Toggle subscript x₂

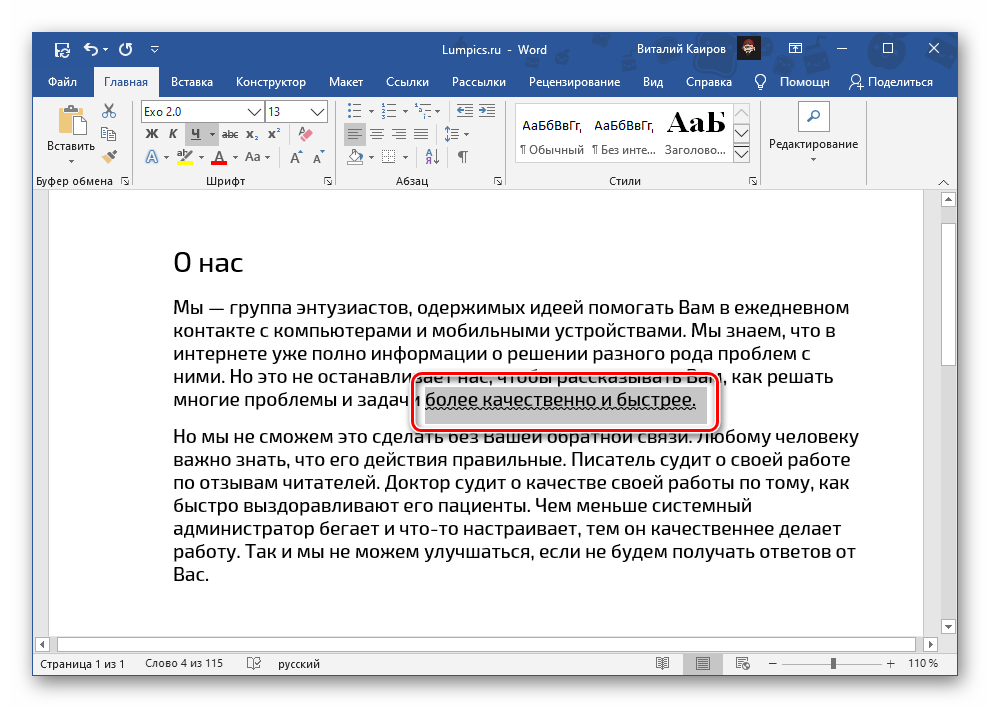coord(252,134)
